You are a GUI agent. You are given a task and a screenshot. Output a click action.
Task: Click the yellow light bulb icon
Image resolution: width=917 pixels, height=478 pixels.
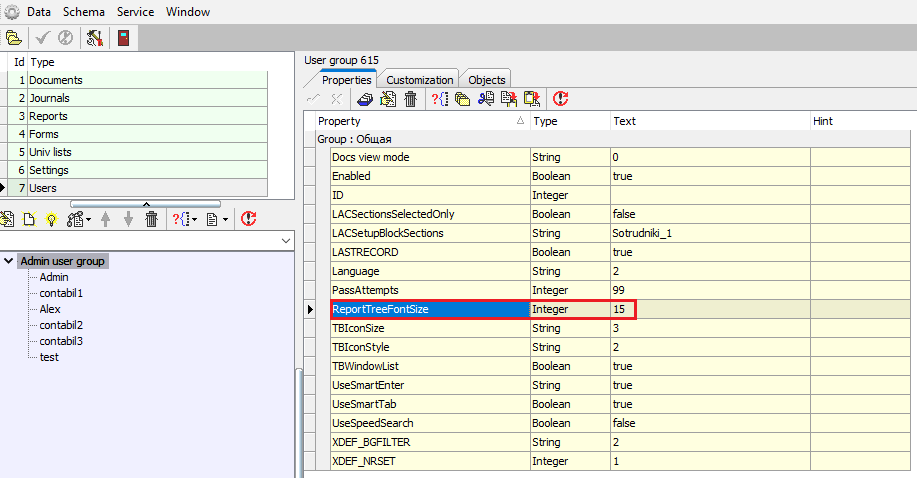coord(51,219)
